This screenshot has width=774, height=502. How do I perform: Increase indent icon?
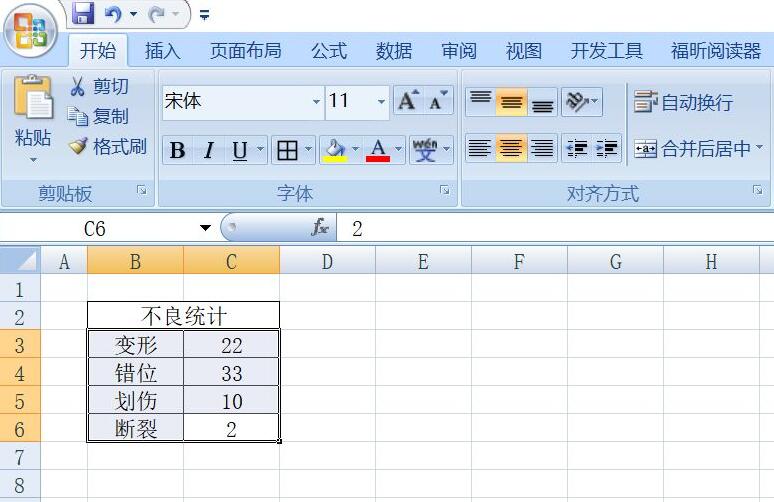(607, 148)
